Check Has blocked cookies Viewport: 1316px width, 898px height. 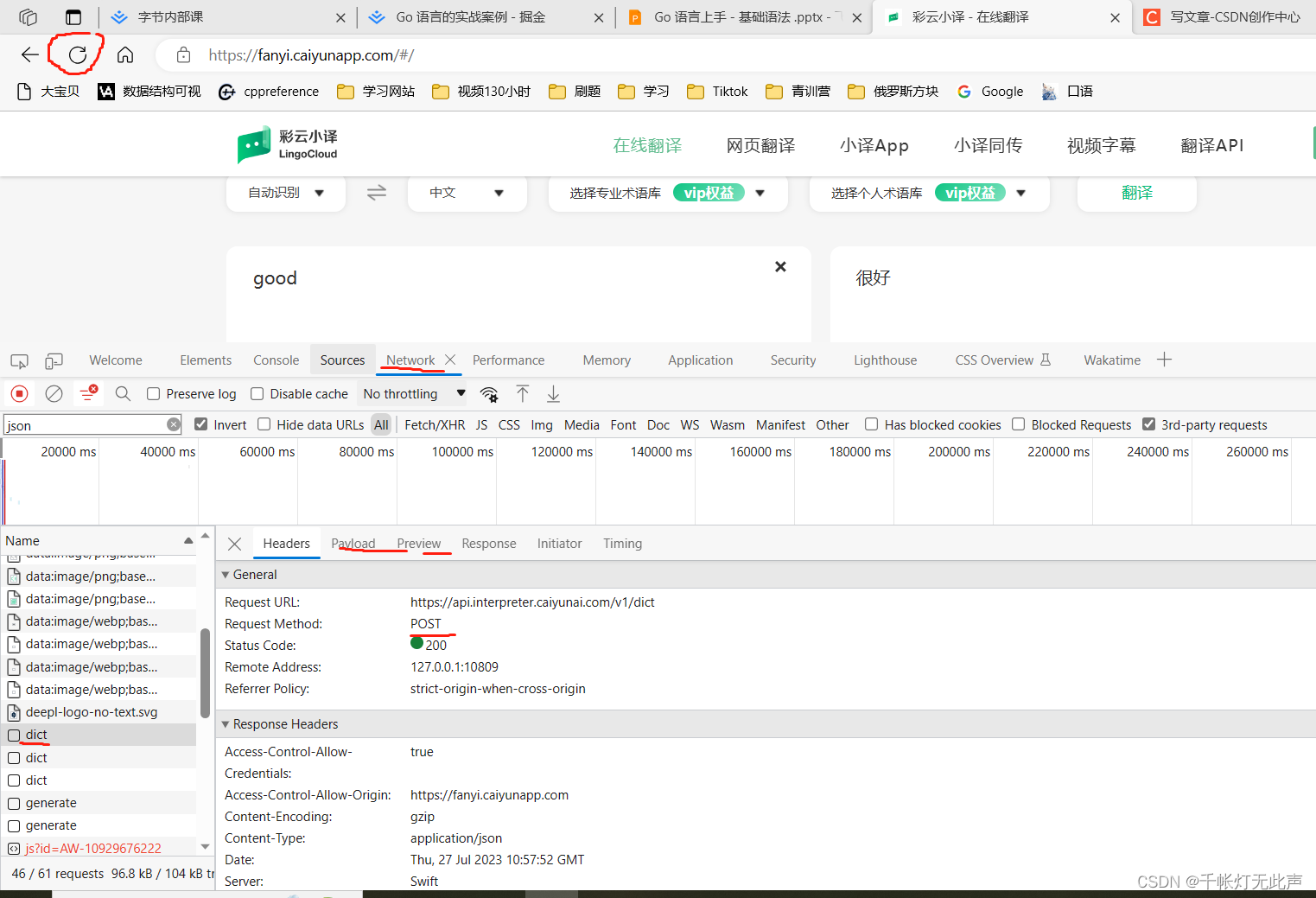(871, 424)
